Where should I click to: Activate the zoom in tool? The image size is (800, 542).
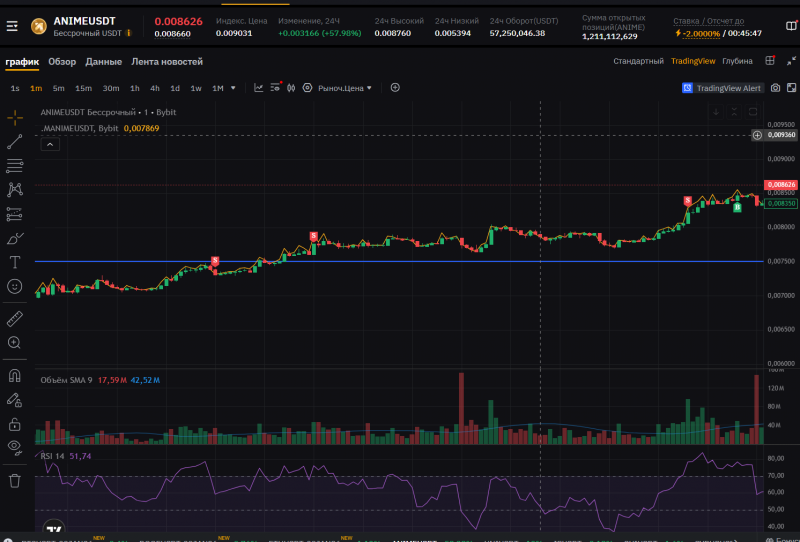15,343
